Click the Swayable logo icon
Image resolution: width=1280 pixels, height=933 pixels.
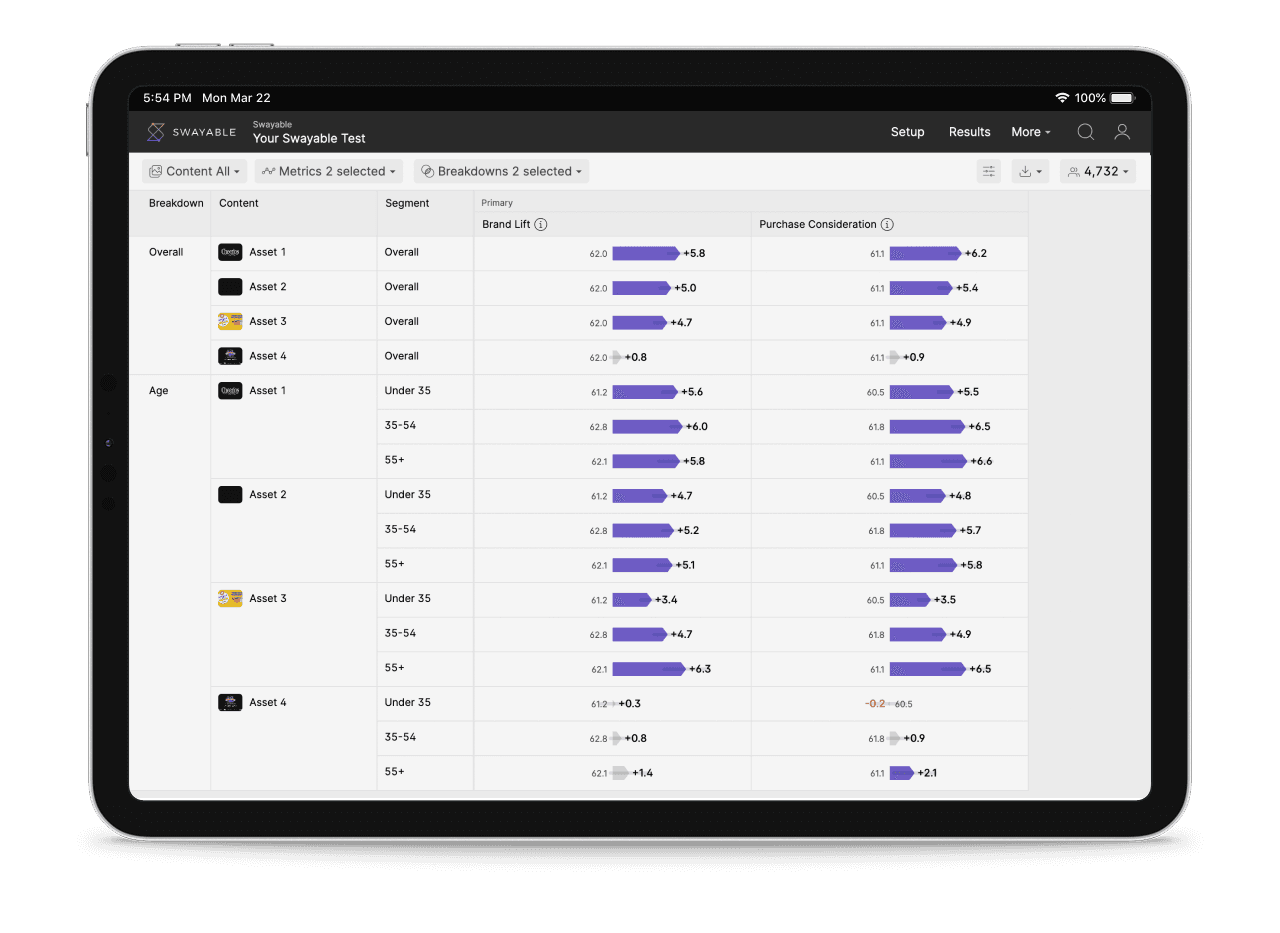point(156,132)
